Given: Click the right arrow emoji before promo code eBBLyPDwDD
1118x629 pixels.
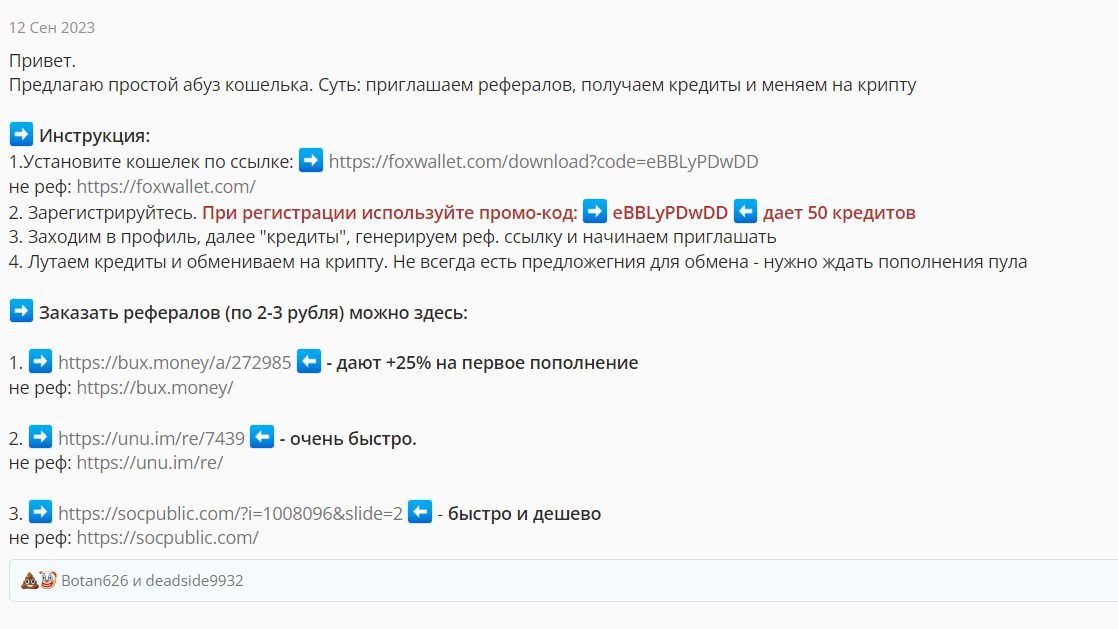Looking at the screenshot, I should 595,212.
